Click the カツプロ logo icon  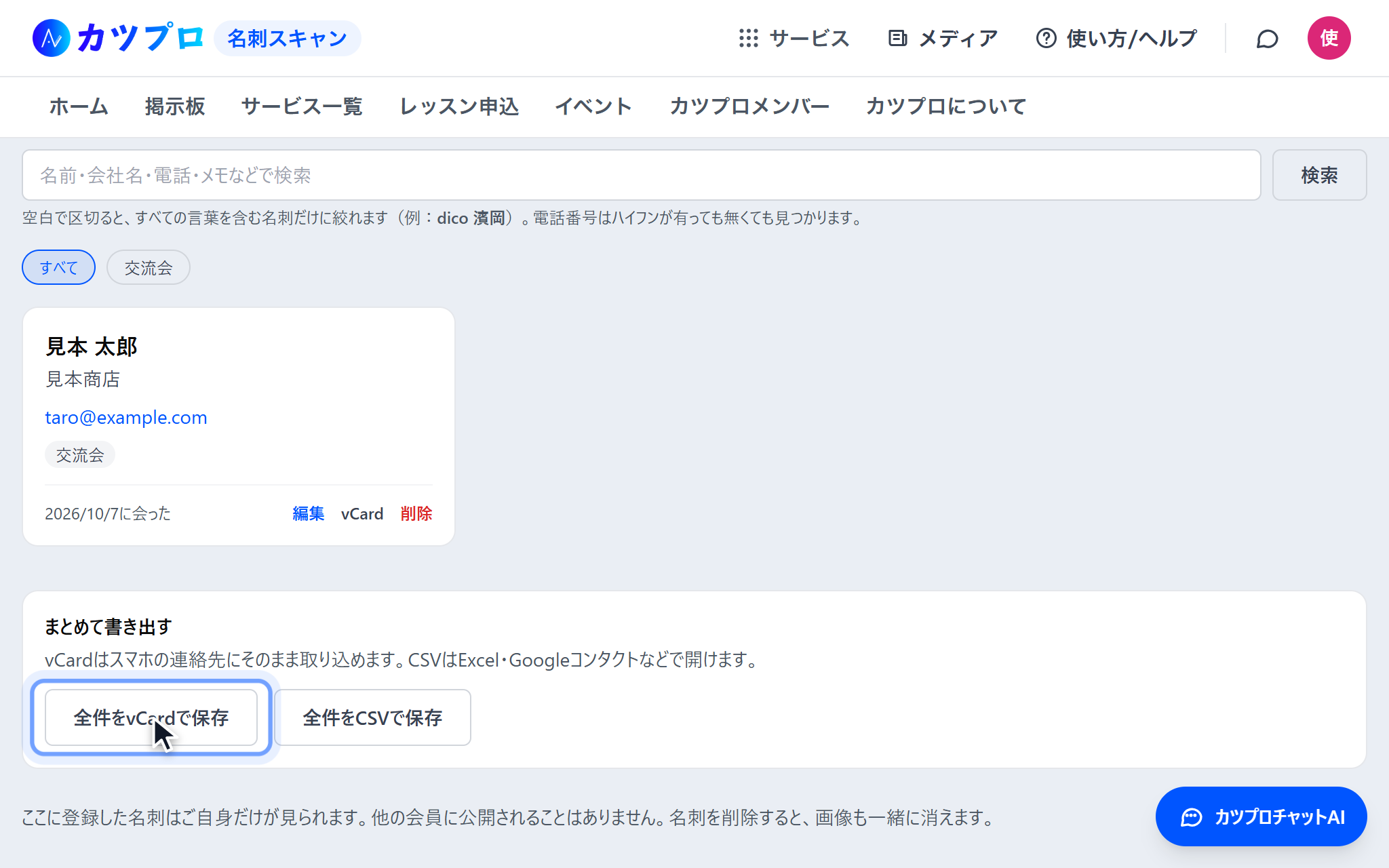52,38
